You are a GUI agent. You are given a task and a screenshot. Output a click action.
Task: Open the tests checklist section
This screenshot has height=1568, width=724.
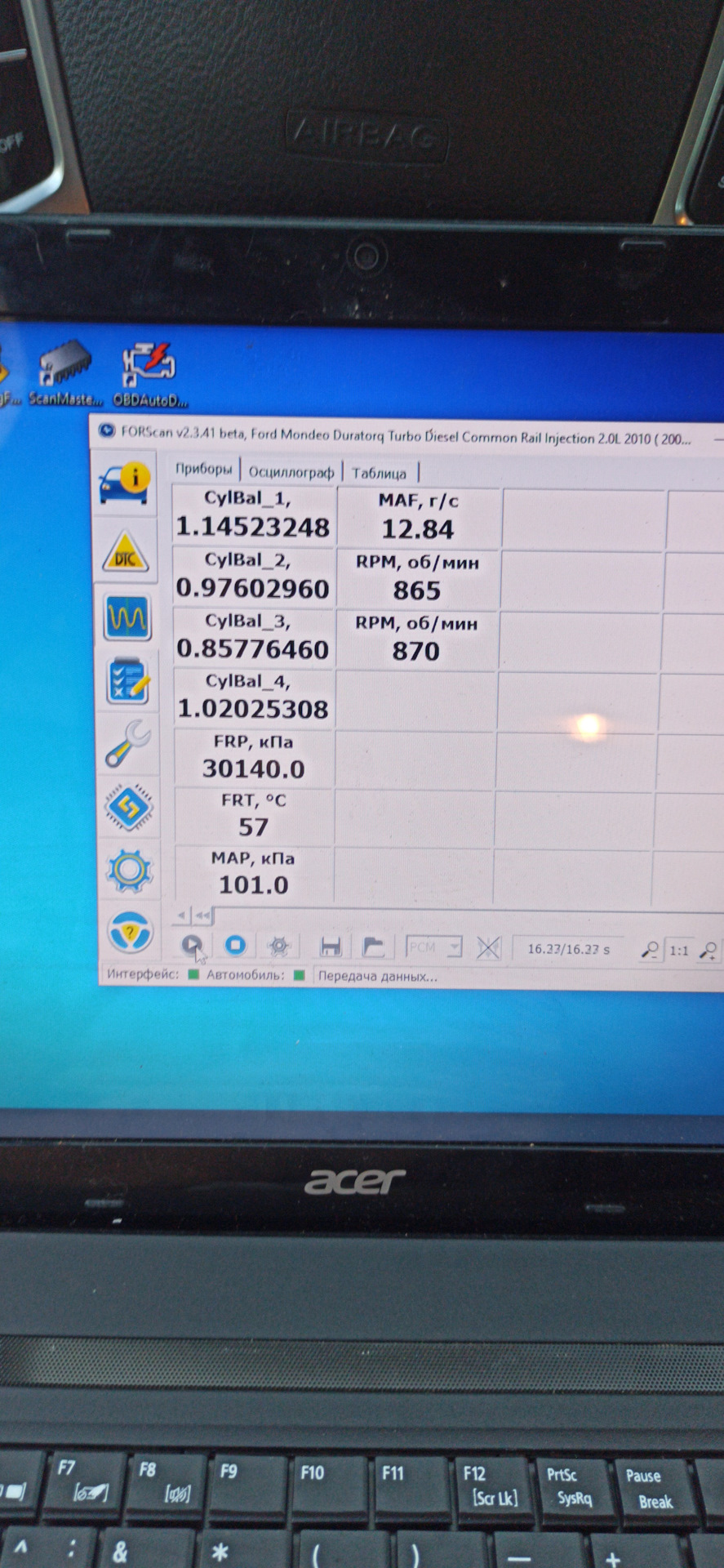(x=128, y=682)
